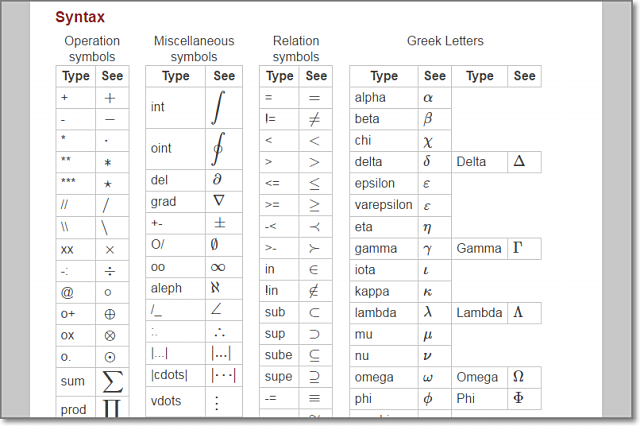Click the contour integral symbol beside oint

219,148
